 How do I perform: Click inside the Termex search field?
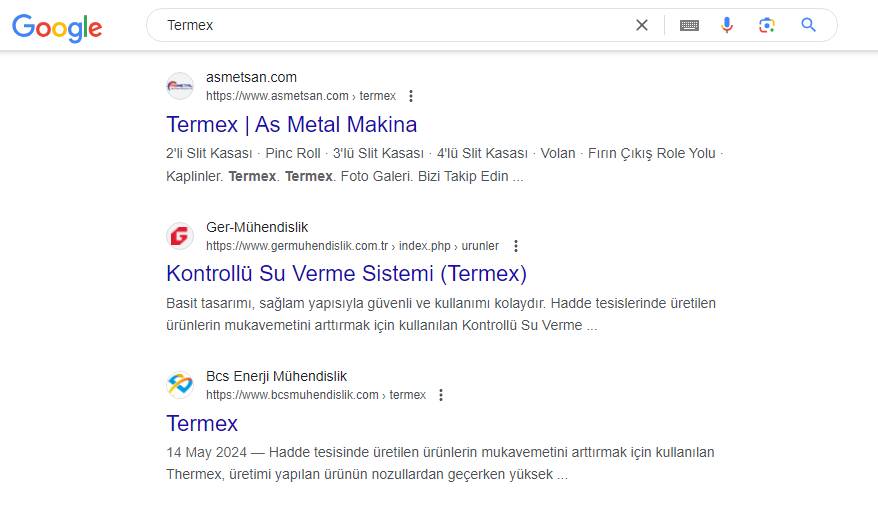tap(400, 25)
